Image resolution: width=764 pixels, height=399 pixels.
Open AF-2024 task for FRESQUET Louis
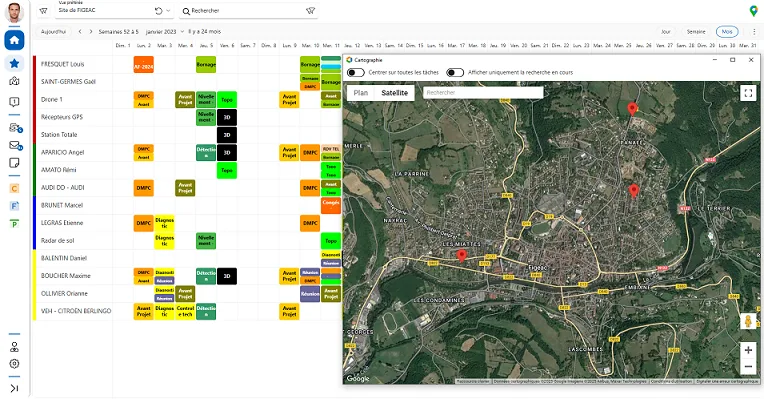pyautogui.click(x=144, y=65)
